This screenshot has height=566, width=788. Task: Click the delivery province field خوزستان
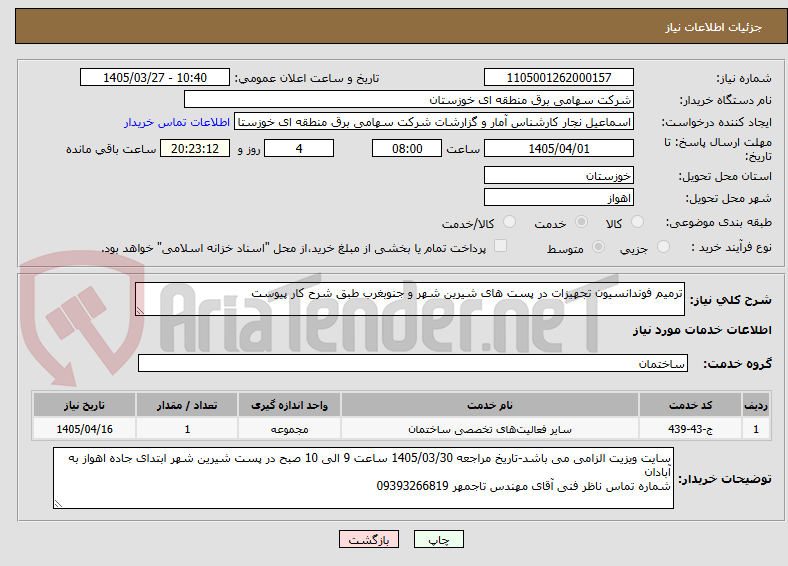[x=559, y=175]
